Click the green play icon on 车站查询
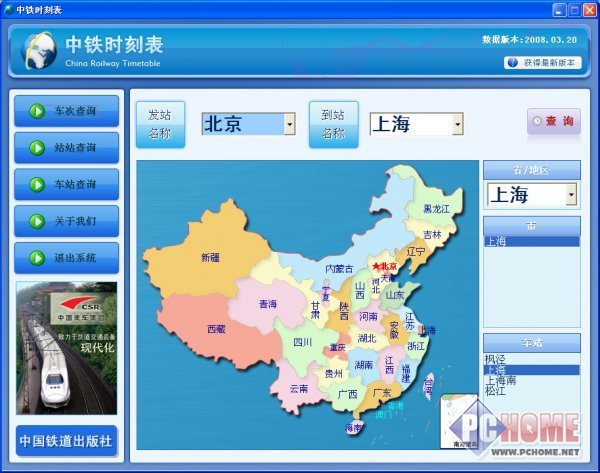This screenshot has height=473, width=600. click(x=37, y=185)
